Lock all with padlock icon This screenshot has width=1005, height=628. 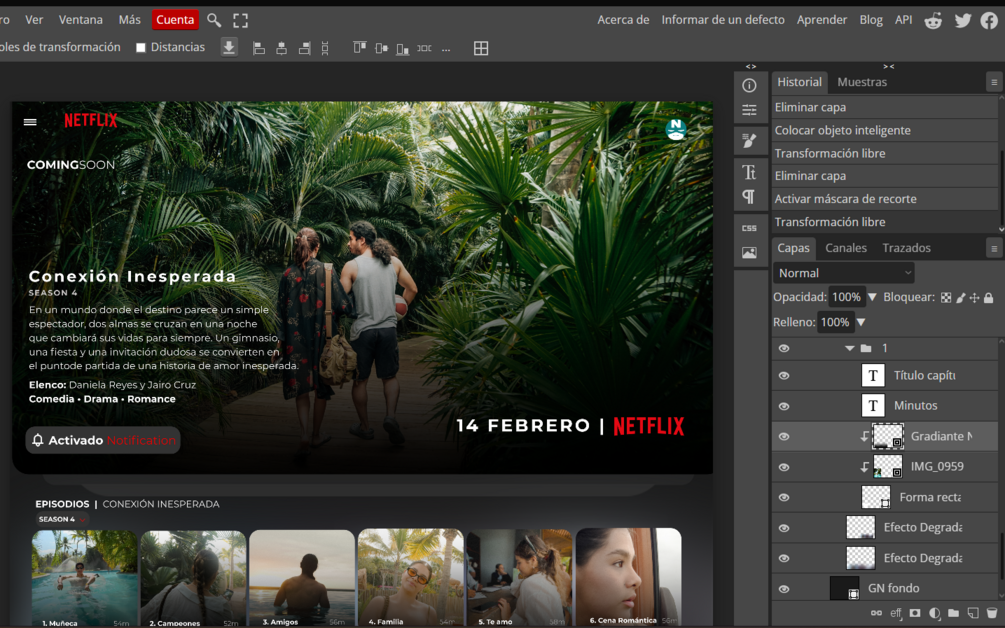point(988,297)
